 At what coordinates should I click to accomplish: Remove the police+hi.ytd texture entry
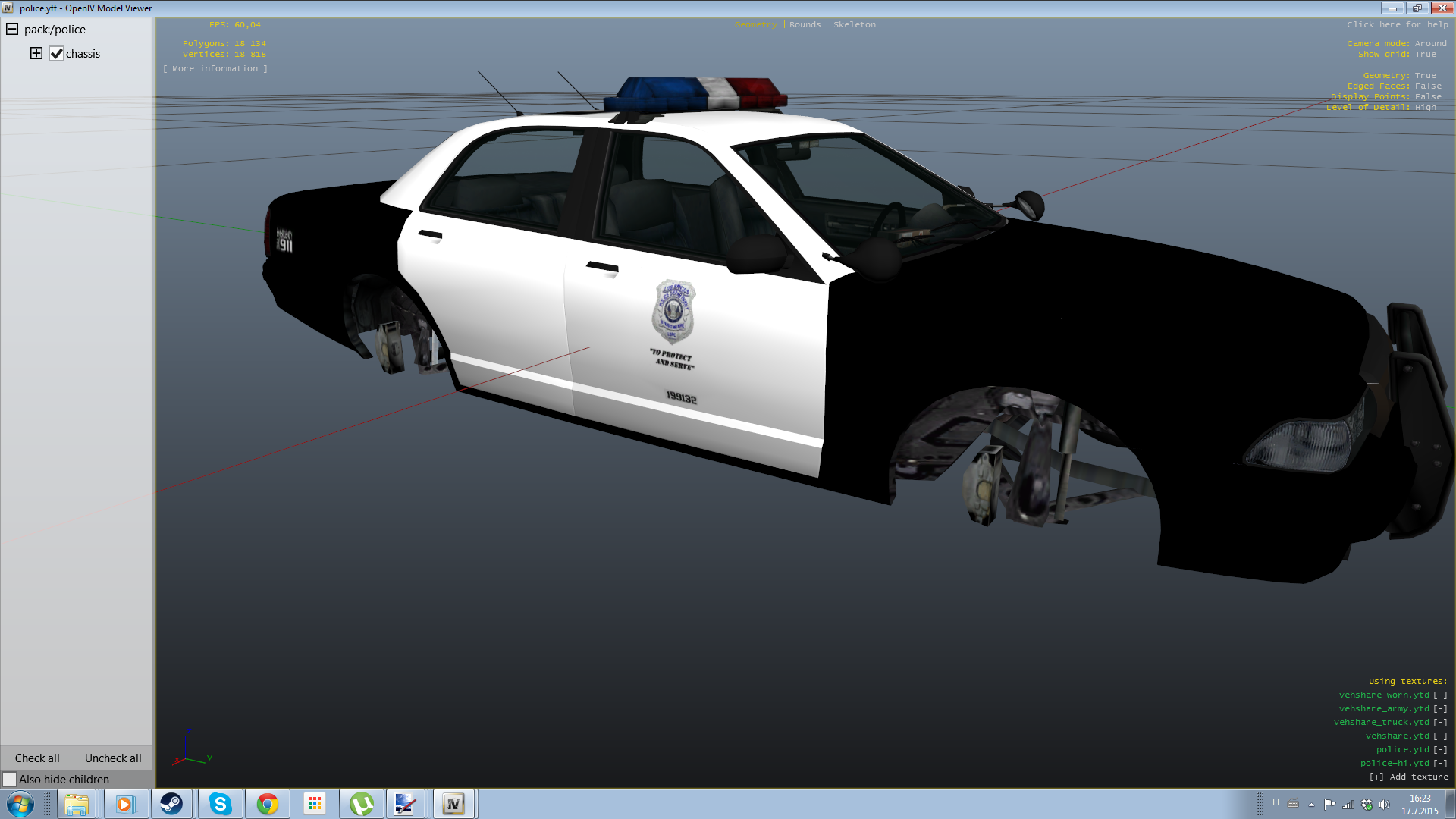pyautogui.click(x=1439, y=763)
